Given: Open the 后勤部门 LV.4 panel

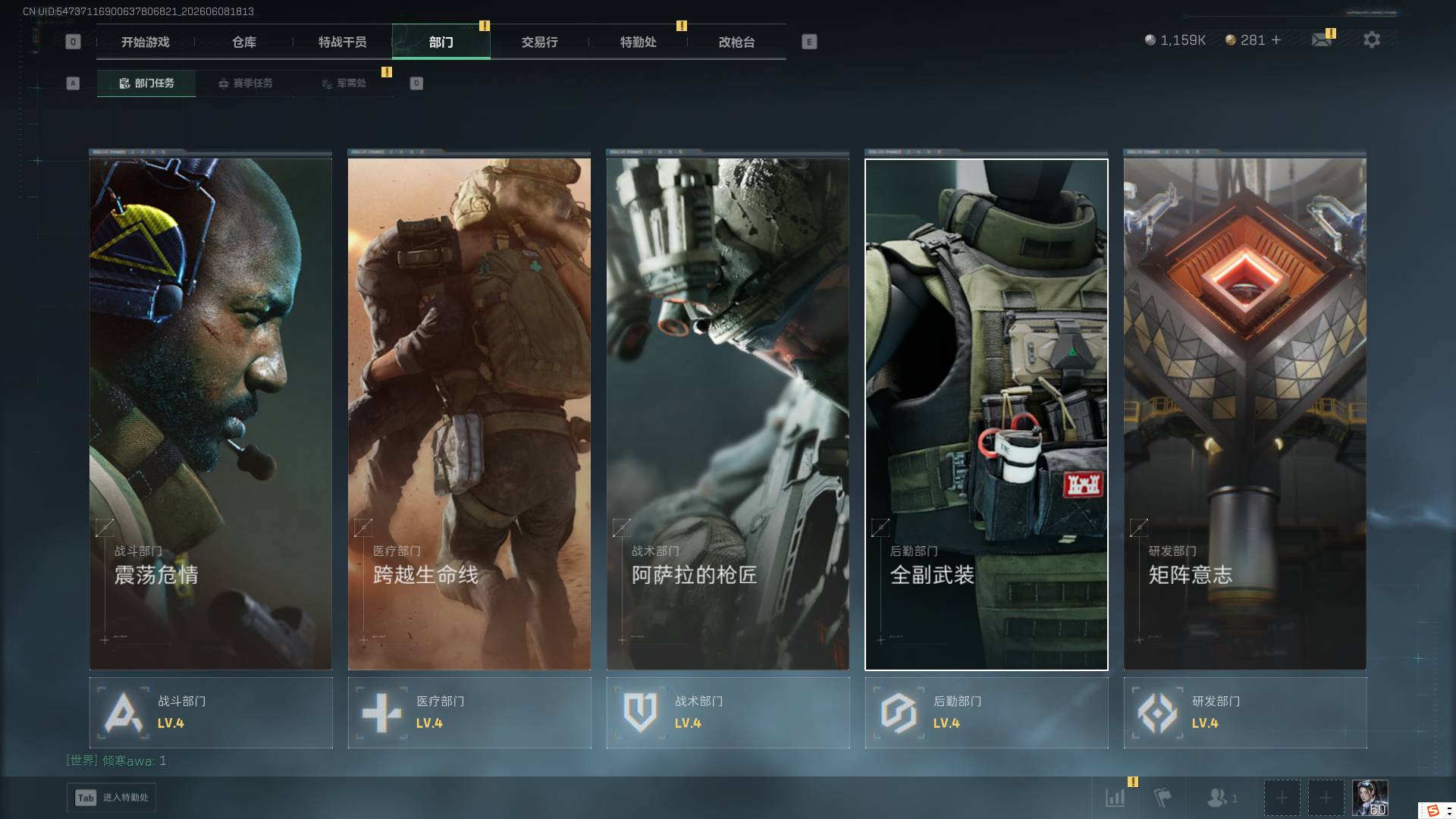Looking at the screenshot, I should (x=987, y=713).
